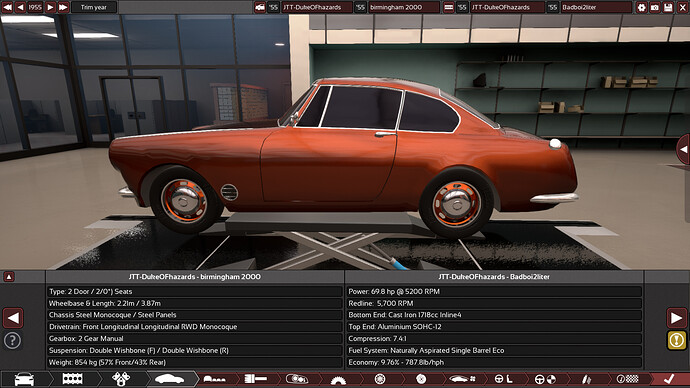
Task: Click the JTT-DukeOfhazards - Badboi2liter header
Action: pos(494,277)
